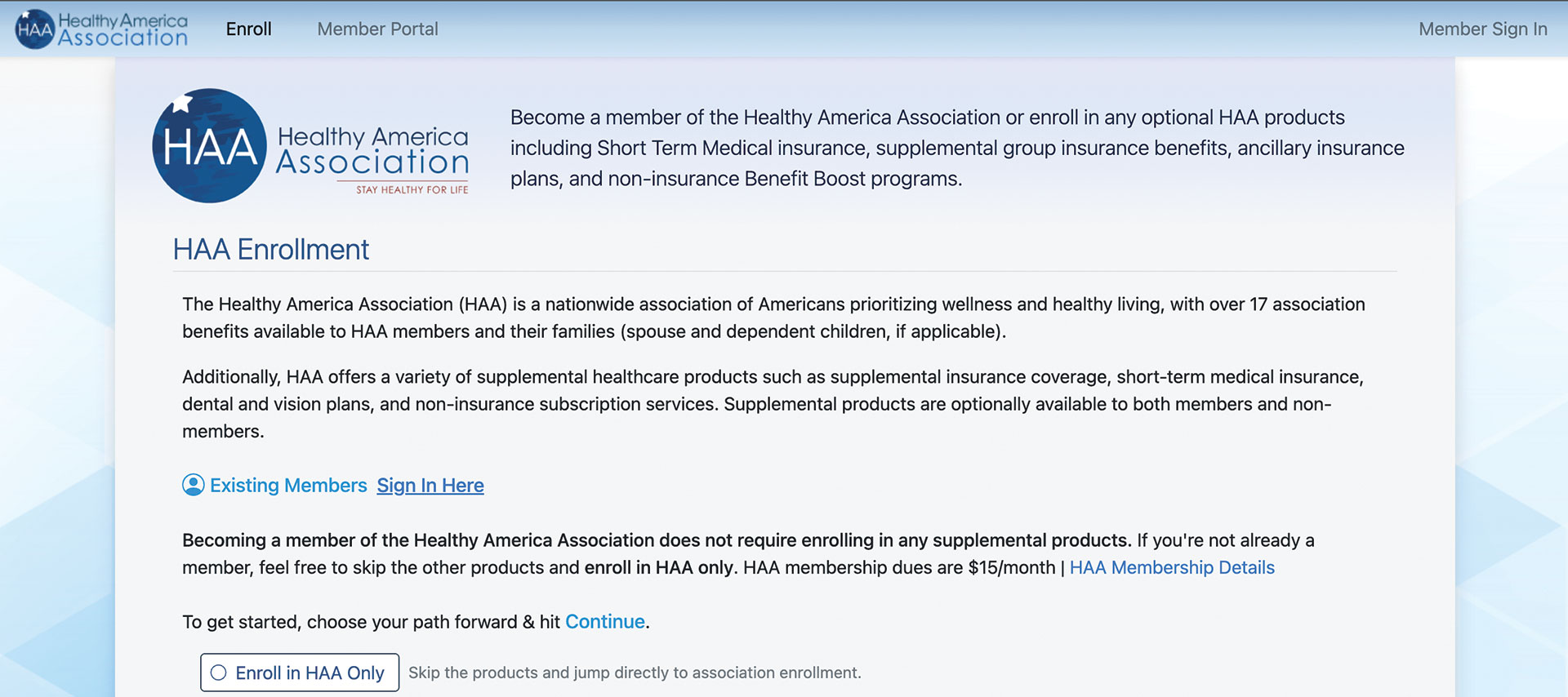Viewport: 1568px width, 697px height.
Task: Open the HAA Membership Details link
Action: pos(1171,567)
